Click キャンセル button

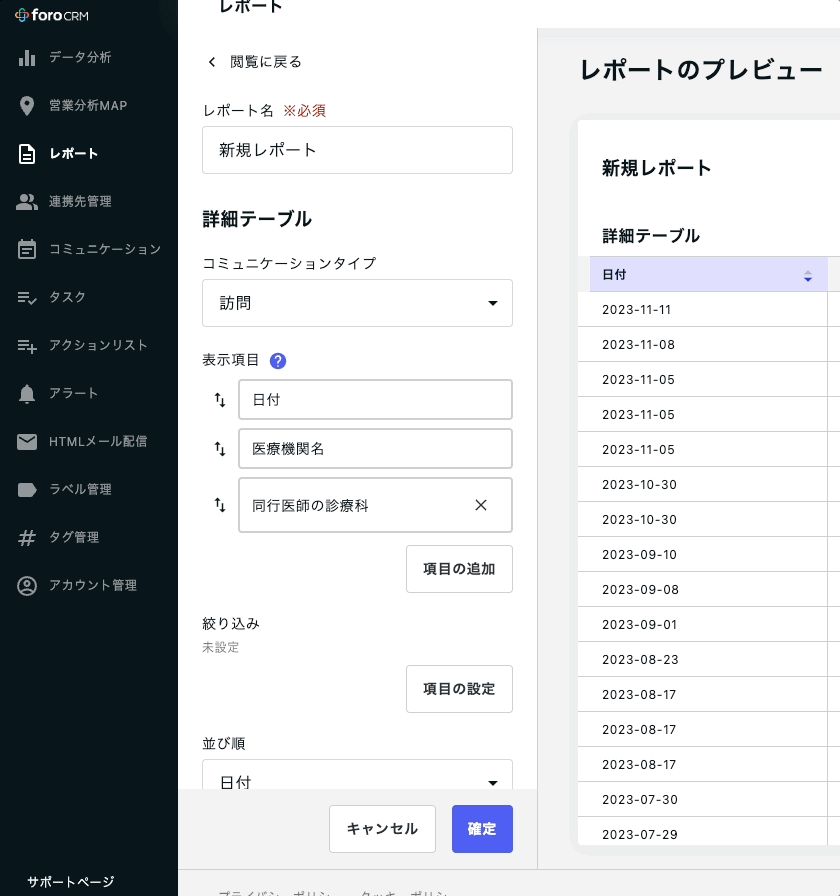click(x=382, y=829)
